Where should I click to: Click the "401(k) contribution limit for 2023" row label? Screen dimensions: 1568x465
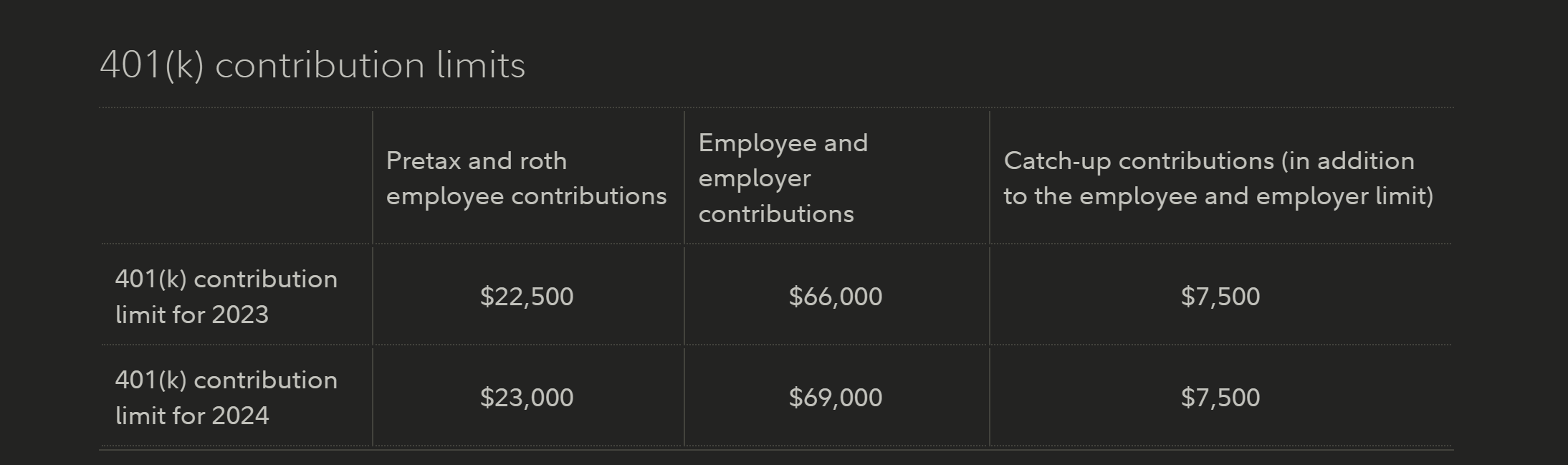pos(226,297)
